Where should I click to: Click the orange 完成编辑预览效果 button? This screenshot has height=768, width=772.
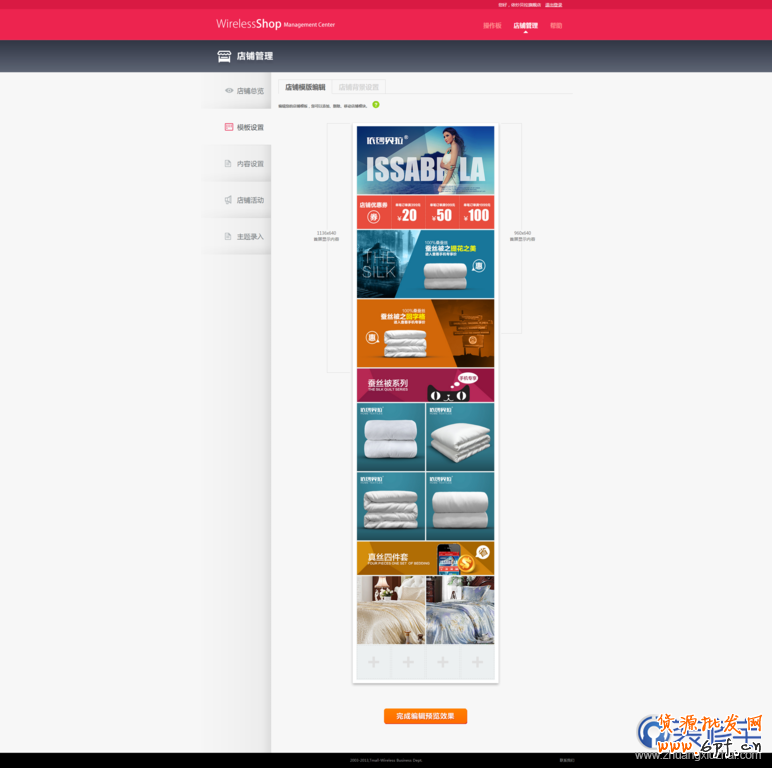425,716
